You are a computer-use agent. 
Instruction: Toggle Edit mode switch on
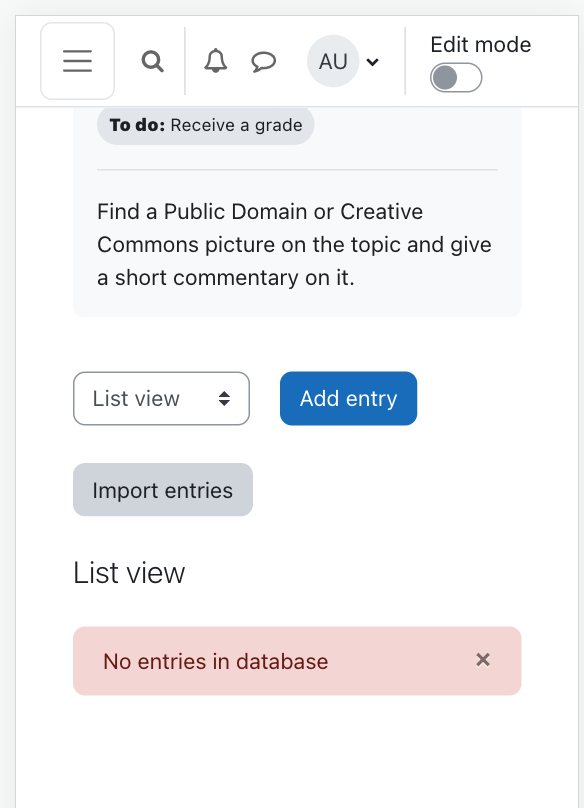[x=456, y=78]
